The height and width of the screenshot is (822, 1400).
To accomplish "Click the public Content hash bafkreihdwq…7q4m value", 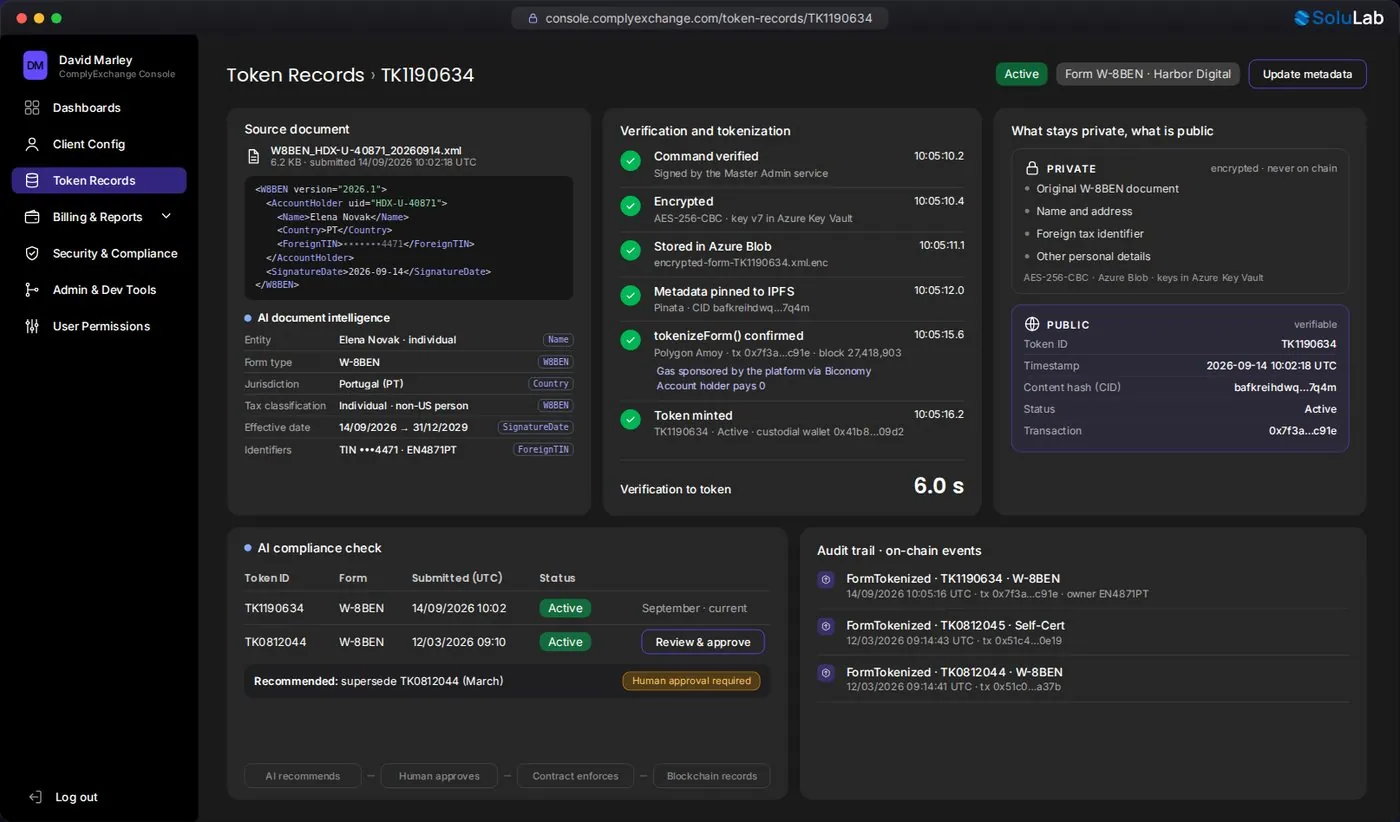I will 1285,388.
